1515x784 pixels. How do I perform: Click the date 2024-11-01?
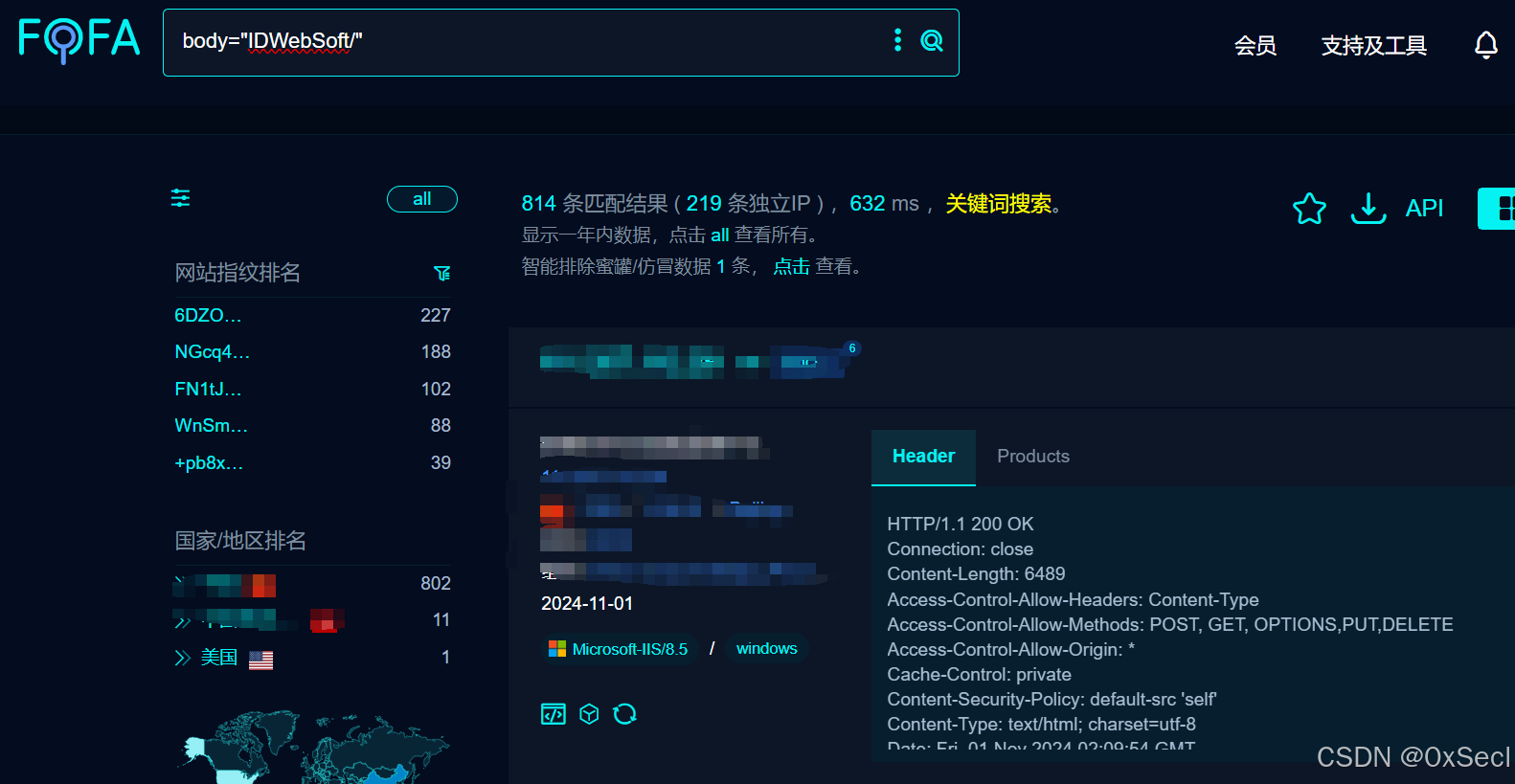click(587, 604)
